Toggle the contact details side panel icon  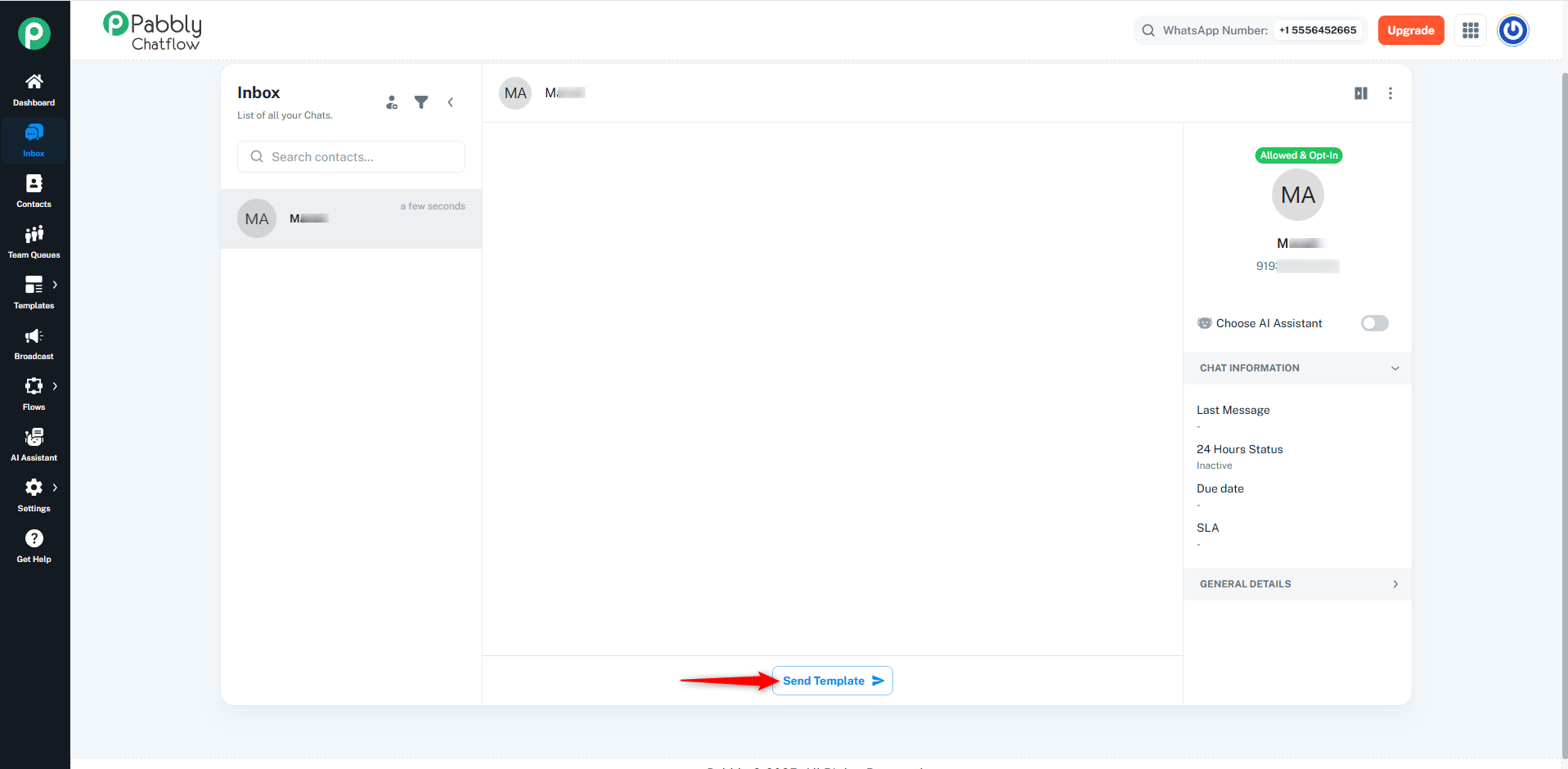coord(1361,93)
